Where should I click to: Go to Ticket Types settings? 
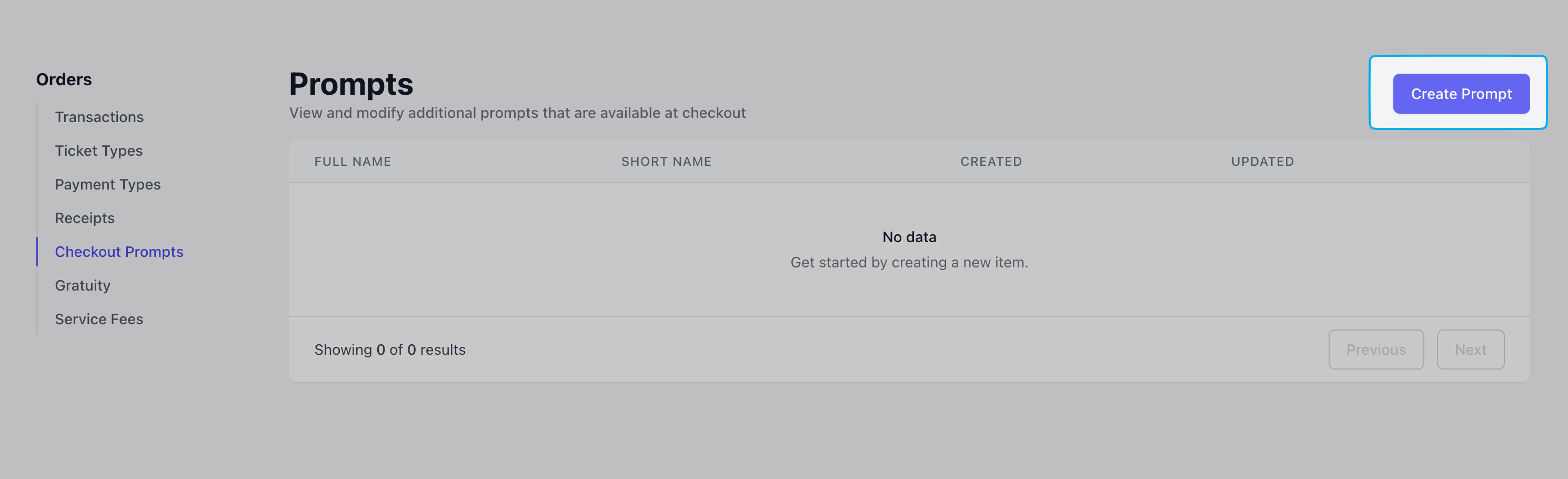tap(98, 151)
